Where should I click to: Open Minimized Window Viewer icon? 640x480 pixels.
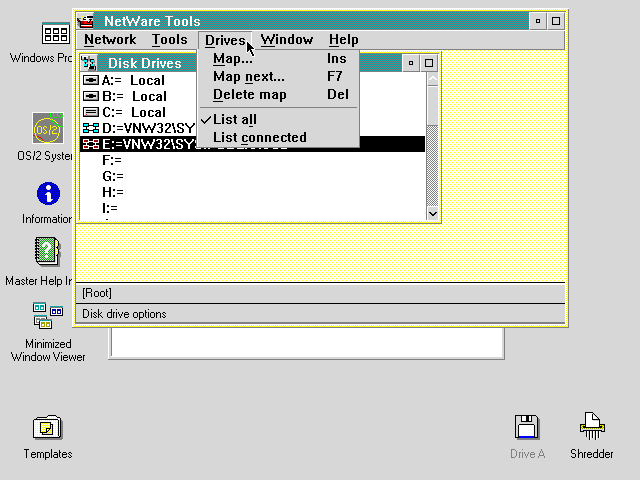click(48, 315)
